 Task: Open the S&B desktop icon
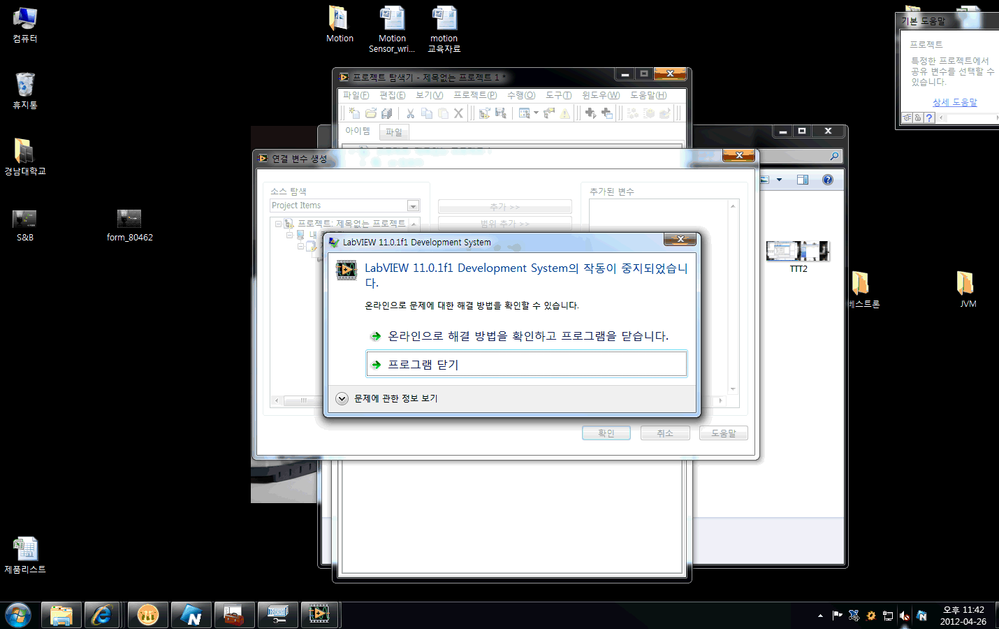(25, 225)
